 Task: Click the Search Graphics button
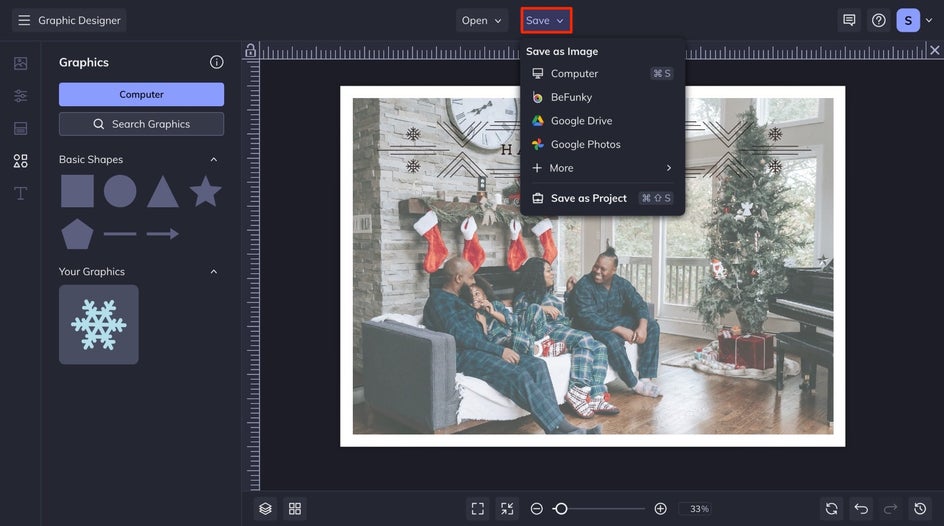141,124
